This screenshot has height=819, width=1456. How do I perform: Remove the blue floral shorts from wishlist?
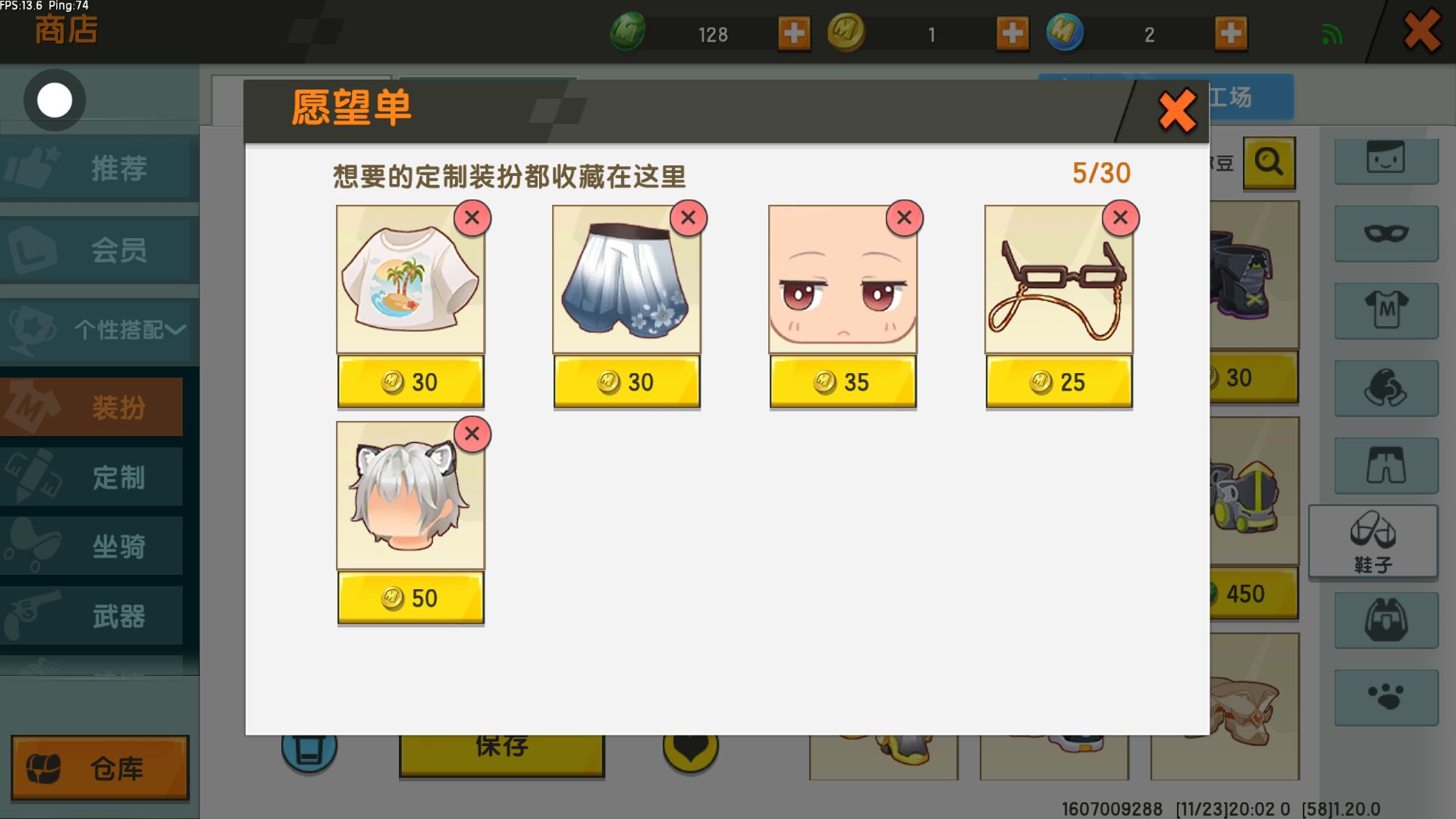pos(688,218)
